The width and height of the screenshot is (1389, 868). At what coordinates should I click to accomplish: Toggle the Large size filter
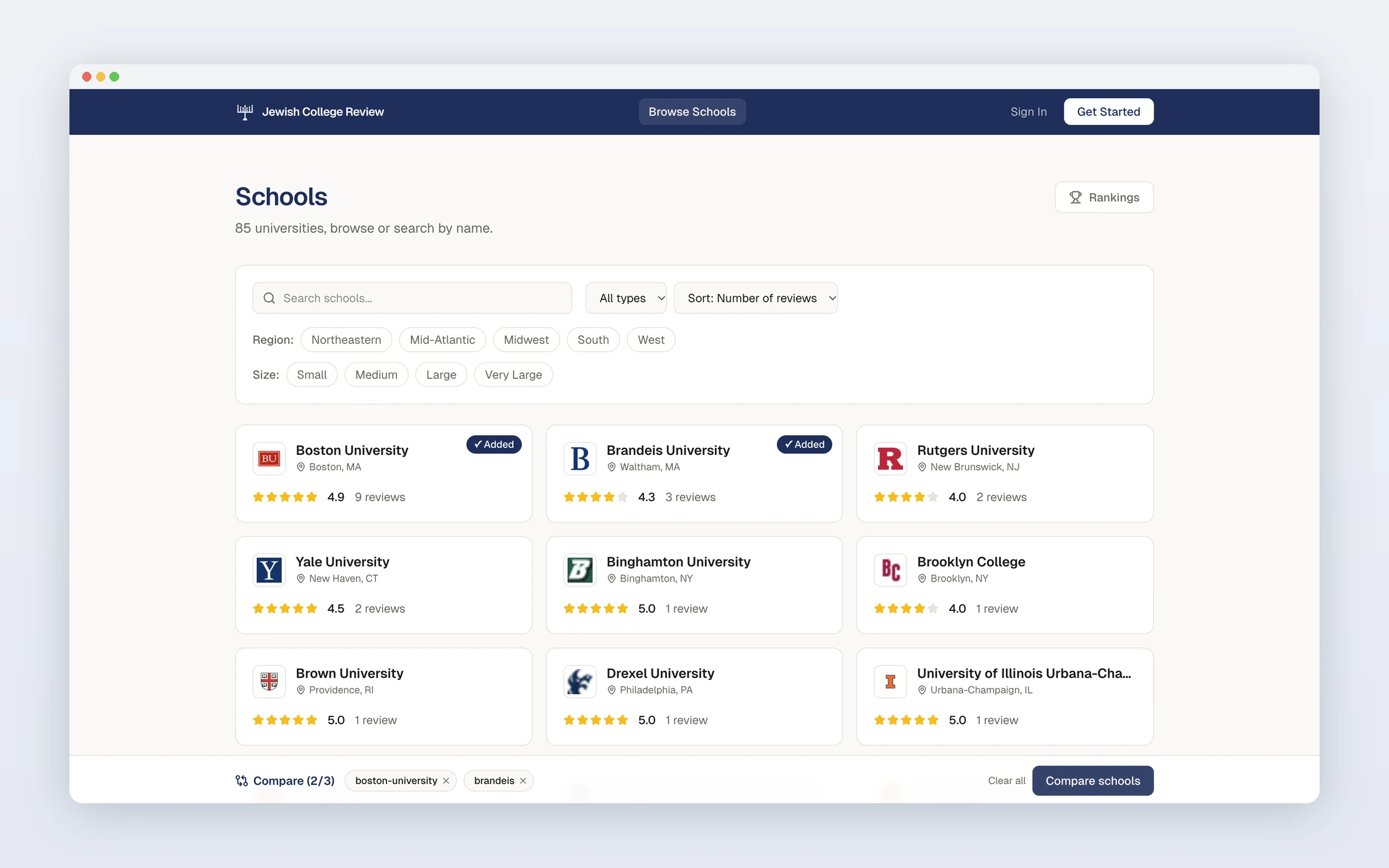point(441,374)
